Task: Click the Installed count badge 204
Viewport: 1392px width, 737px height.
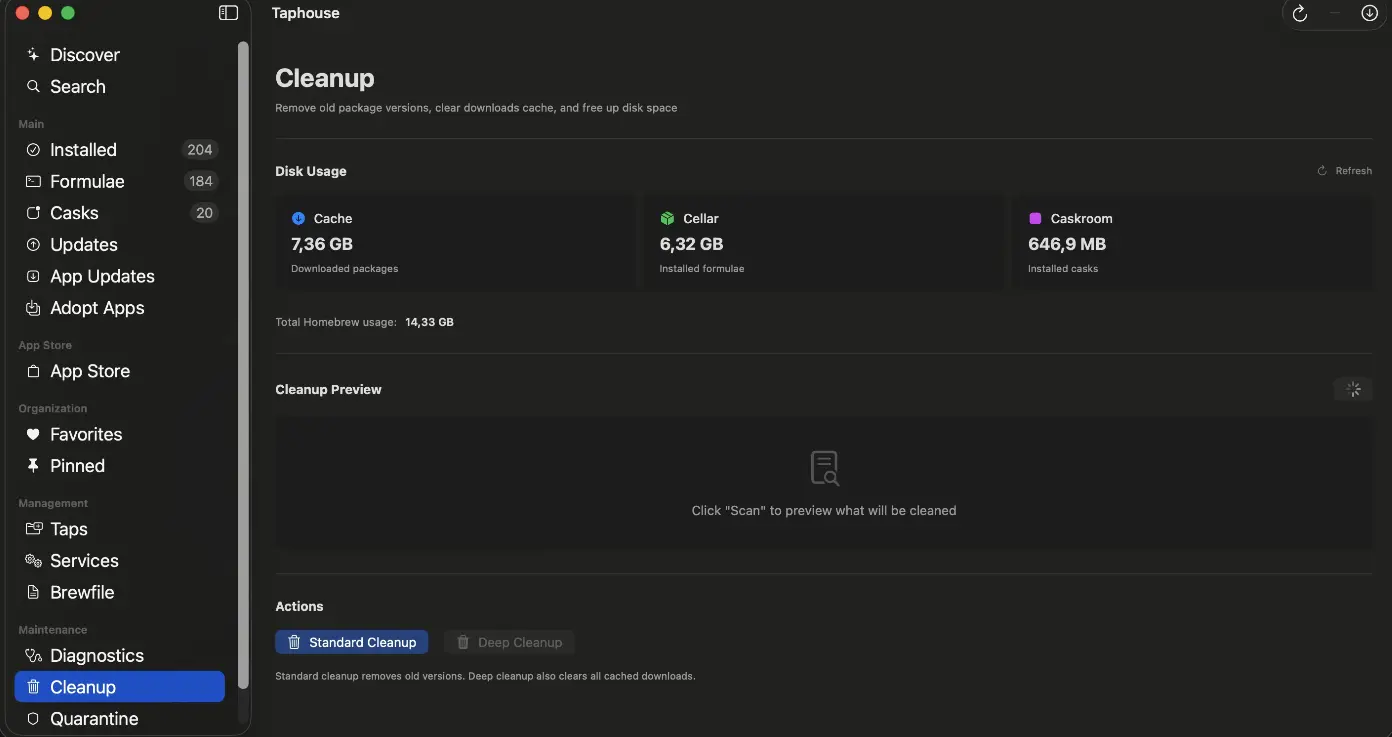Action: pos(200,150)
